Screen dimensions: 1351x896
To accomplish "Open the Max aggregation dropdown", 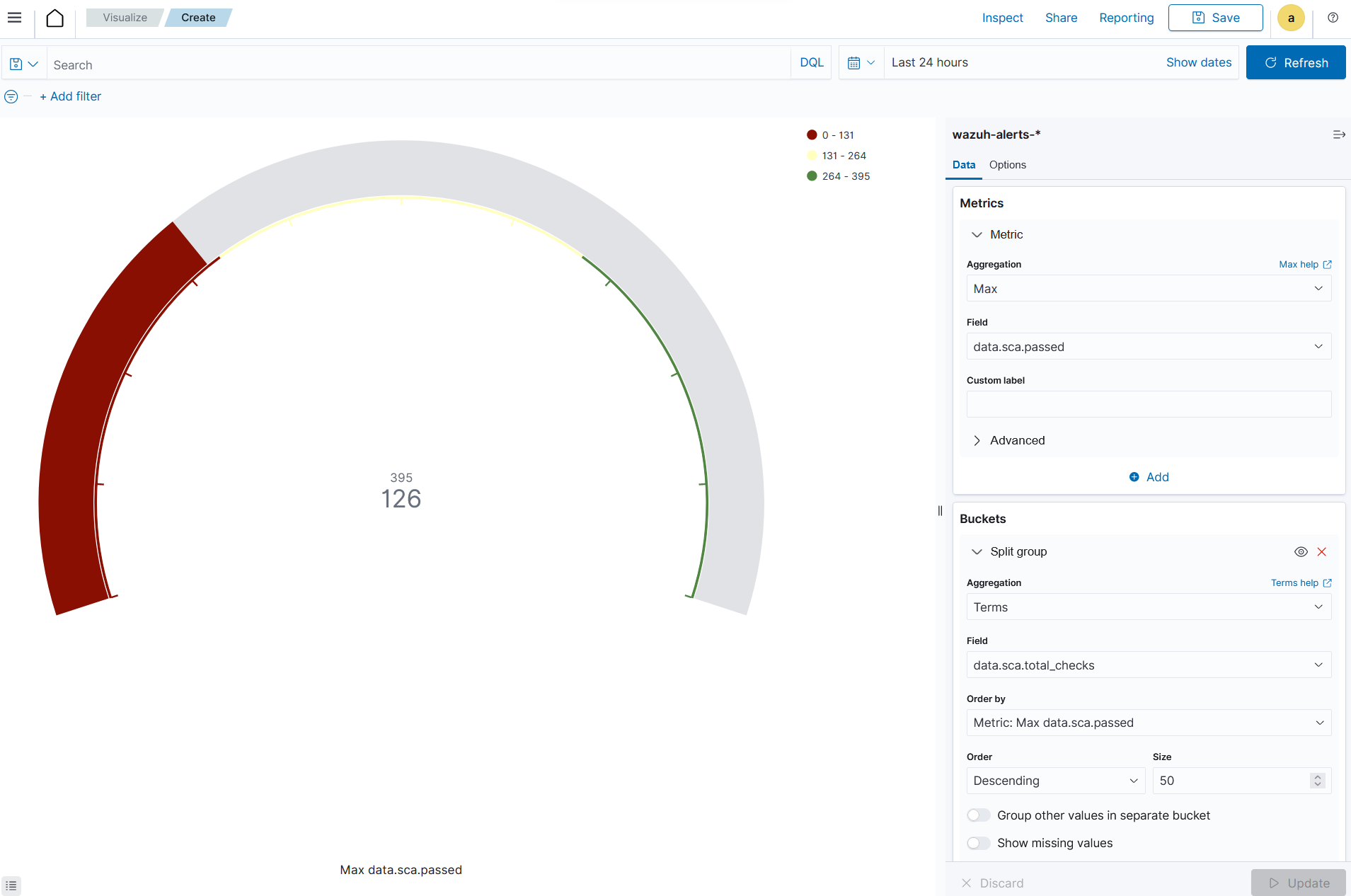I will (x=1149, y=289).
